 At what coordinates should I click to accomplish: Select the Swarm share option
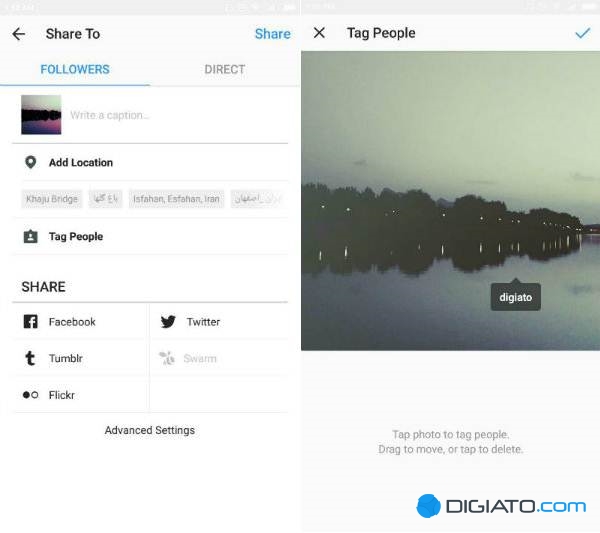(x=219, y=358)
